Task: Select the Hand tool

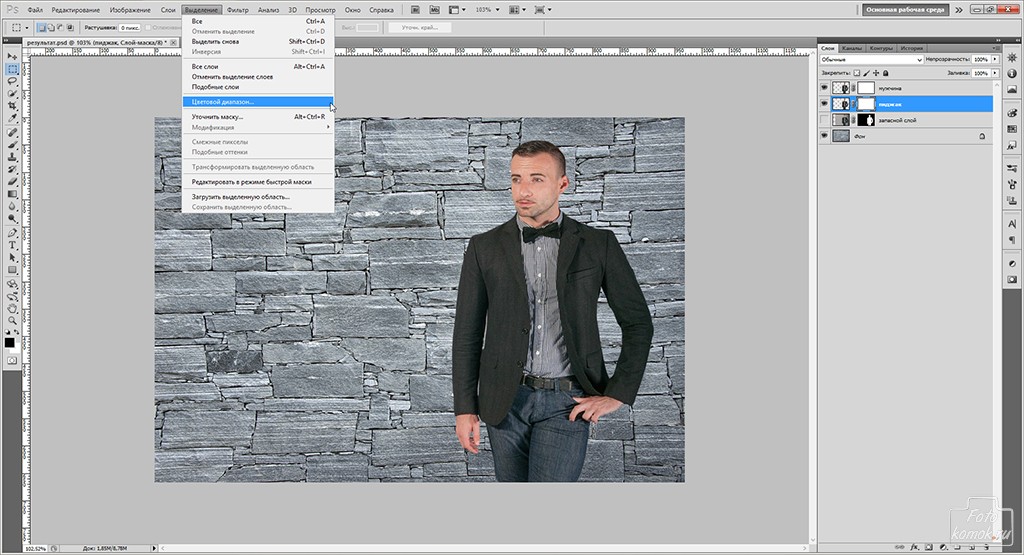Action: coord(12,308)
